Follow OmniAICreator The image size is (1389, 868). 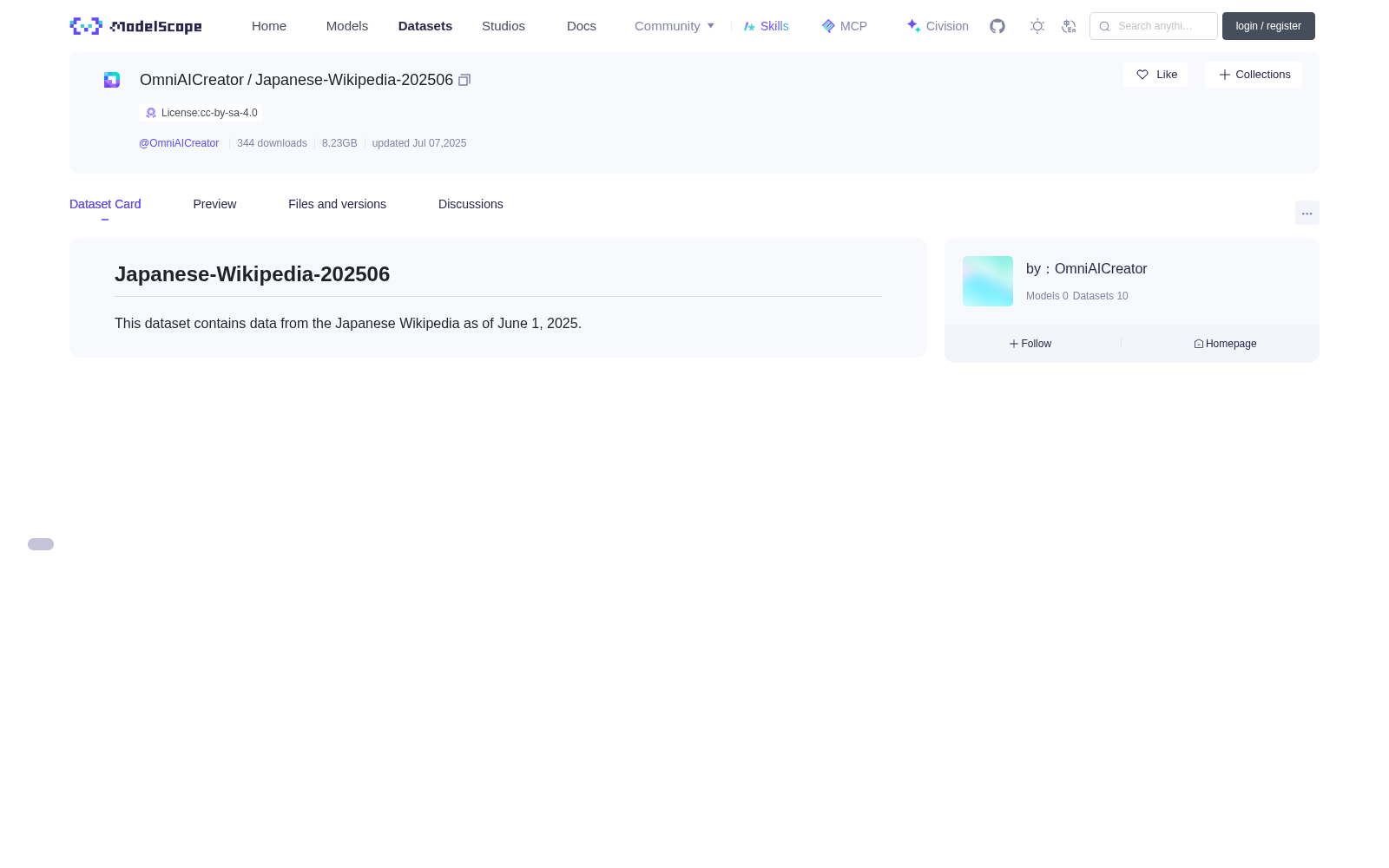1030,344
